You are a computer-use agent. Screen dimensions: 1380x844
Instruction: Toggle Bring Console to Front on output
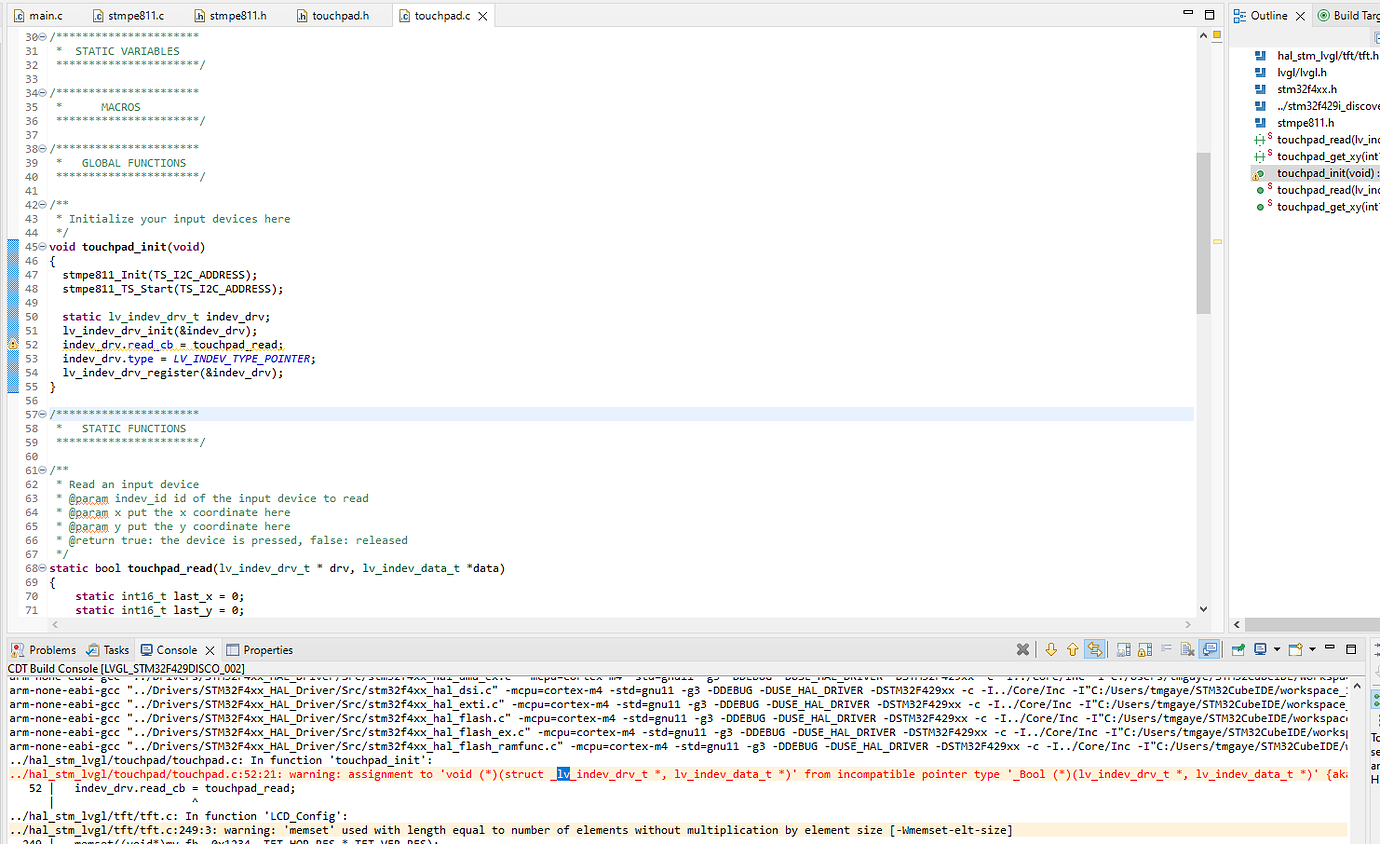tap(1210, 650)
